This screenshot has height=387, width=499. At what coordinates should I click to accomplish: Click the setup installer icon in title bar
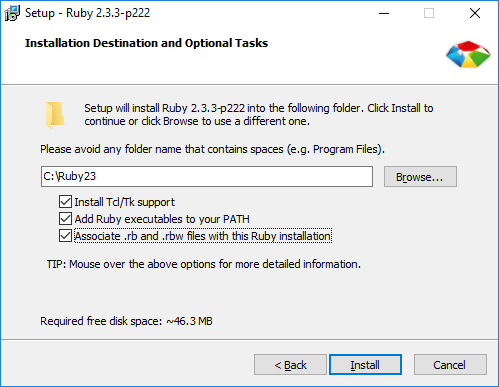12,13
